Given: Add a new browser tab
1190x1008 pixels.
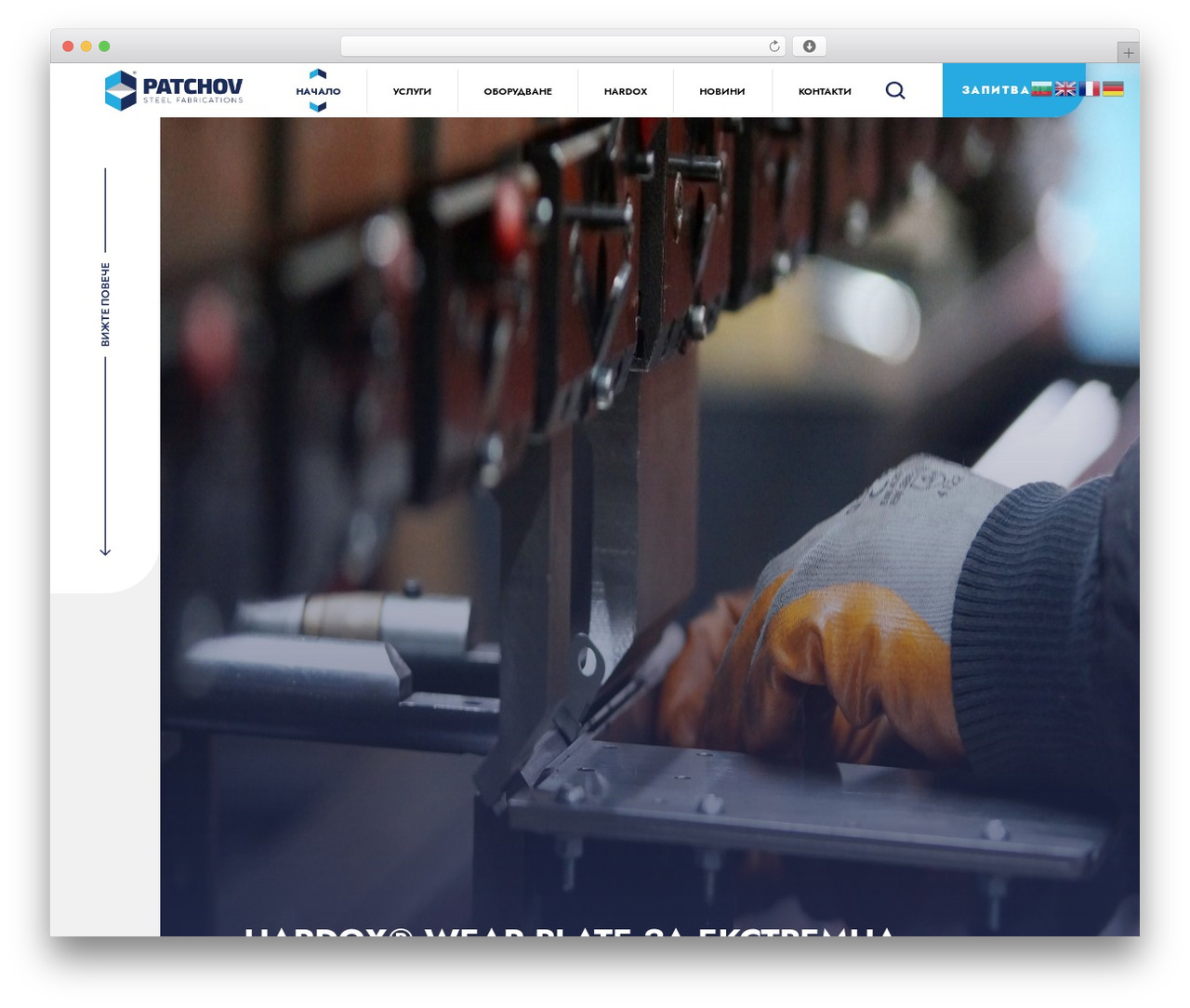Looking at the screenshot, I should pos(1128,53).
